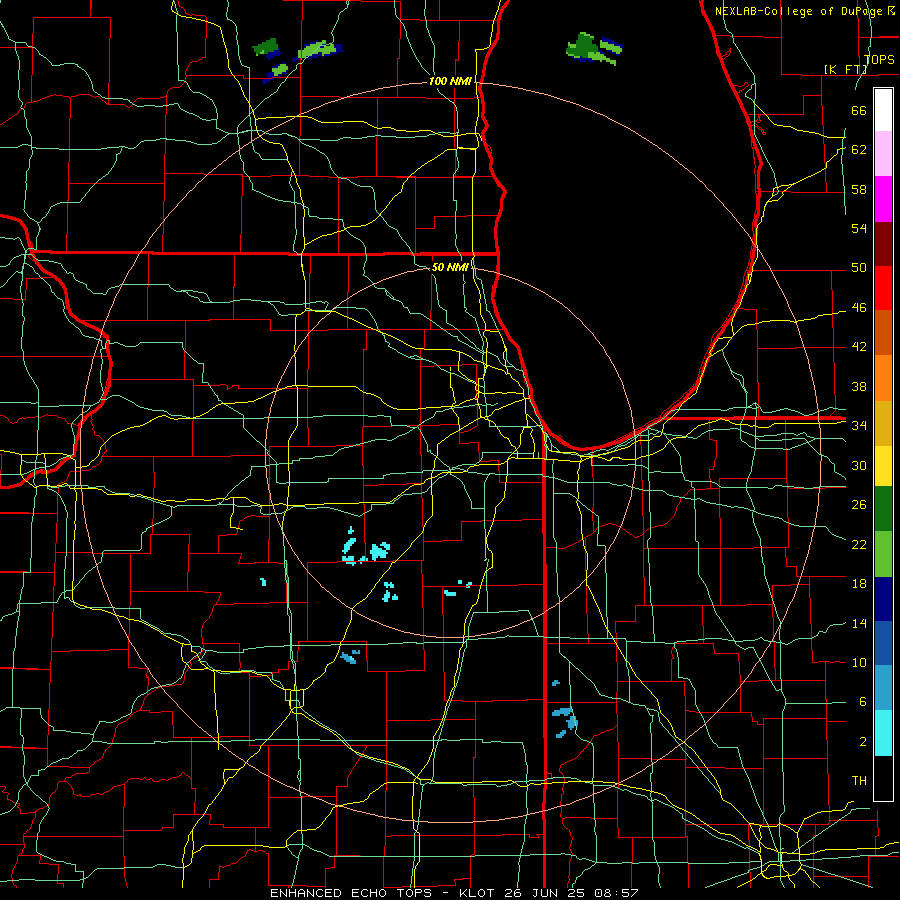Click the "TOPS" legend heading

879,59
